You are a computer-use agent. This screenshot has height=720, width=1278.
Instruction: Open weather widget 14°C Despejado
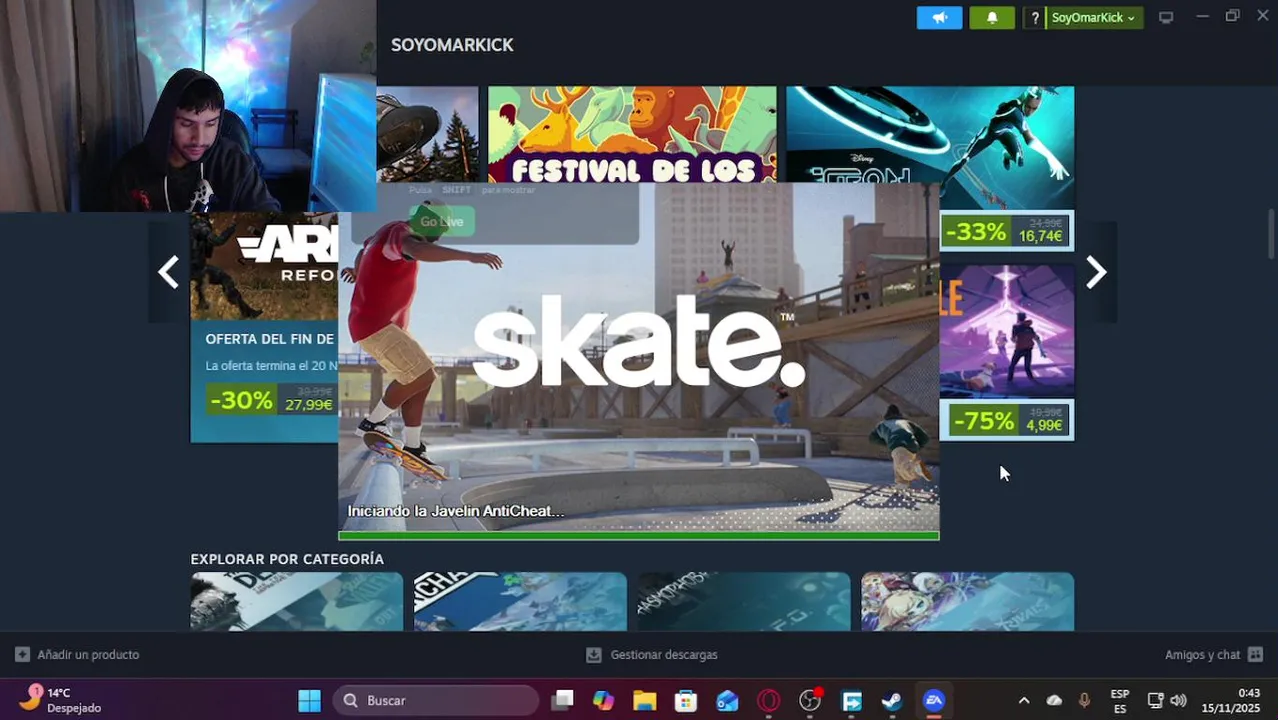(x=62, y=700)
